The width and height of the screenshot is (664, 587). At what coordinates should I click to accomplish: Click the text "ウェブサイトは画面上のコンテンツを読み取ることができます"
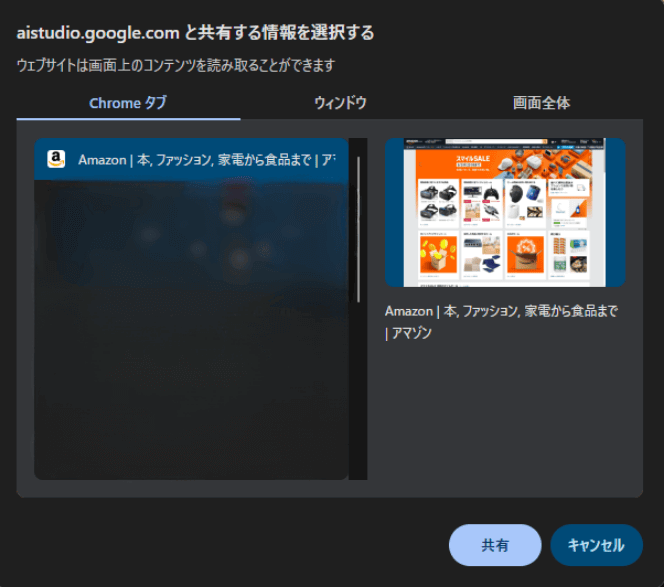176,65
